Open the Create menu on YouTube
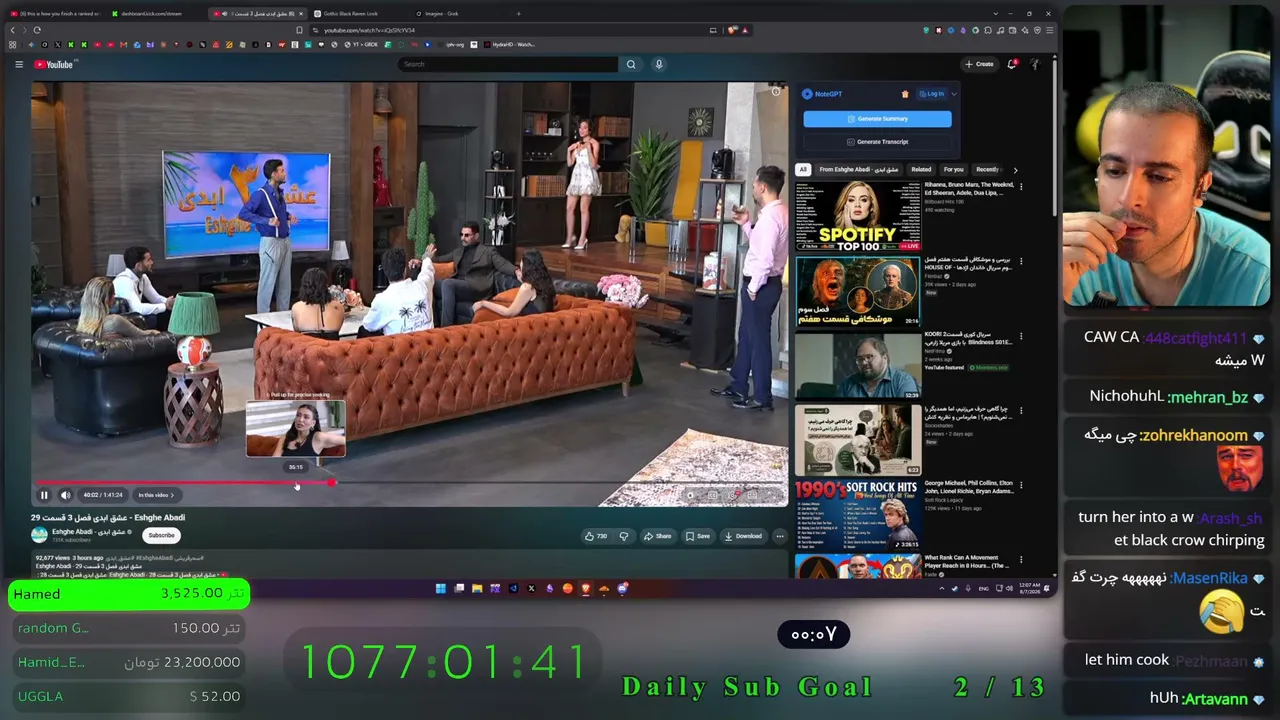This screenshot has width=1280, height=720. tap(979, 64)
